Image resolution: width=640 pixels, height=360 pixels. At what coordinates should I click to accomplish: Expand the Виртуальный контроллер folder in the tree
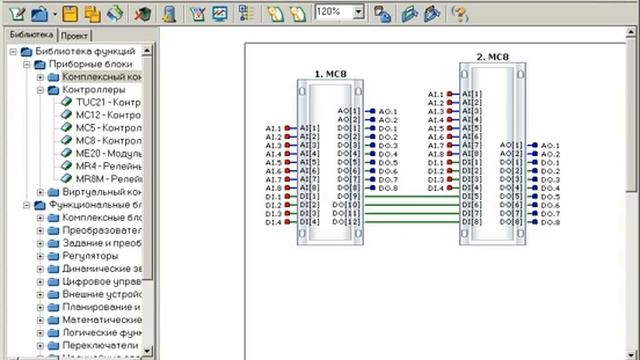click(x=40, y=192)
